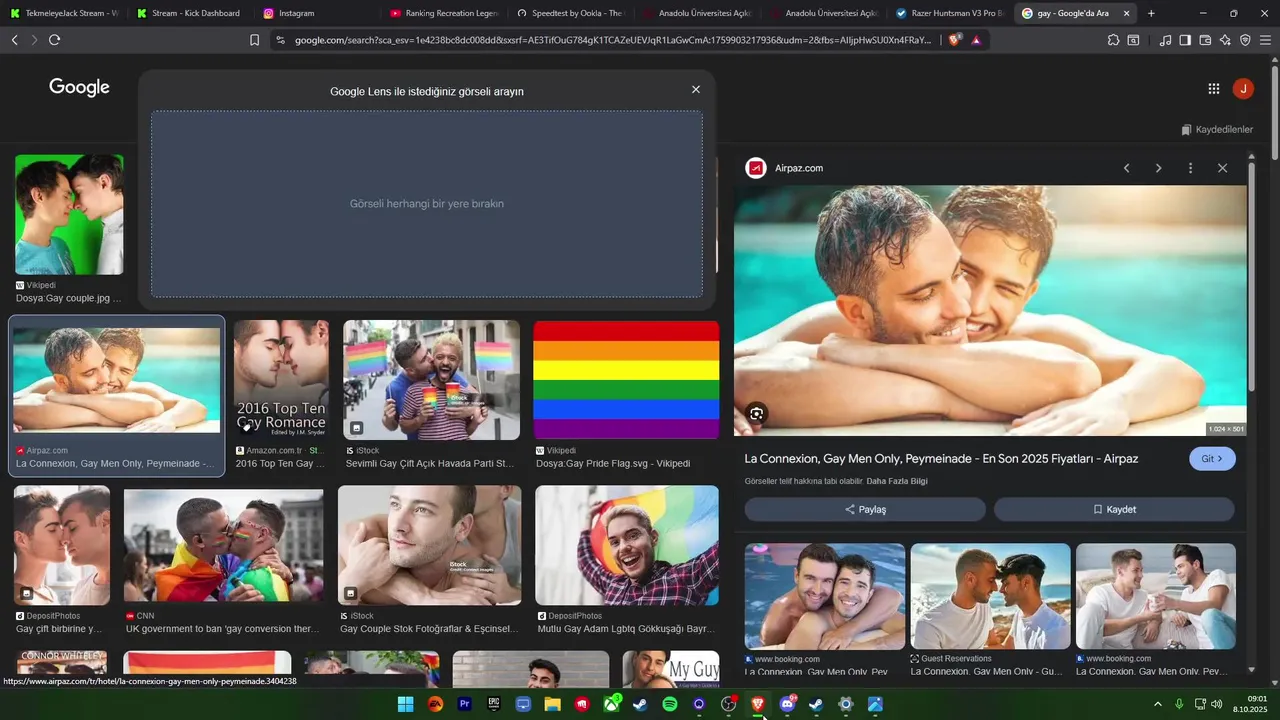Open a new browser tab
1280x720 pixels.
pos(1151,13)
